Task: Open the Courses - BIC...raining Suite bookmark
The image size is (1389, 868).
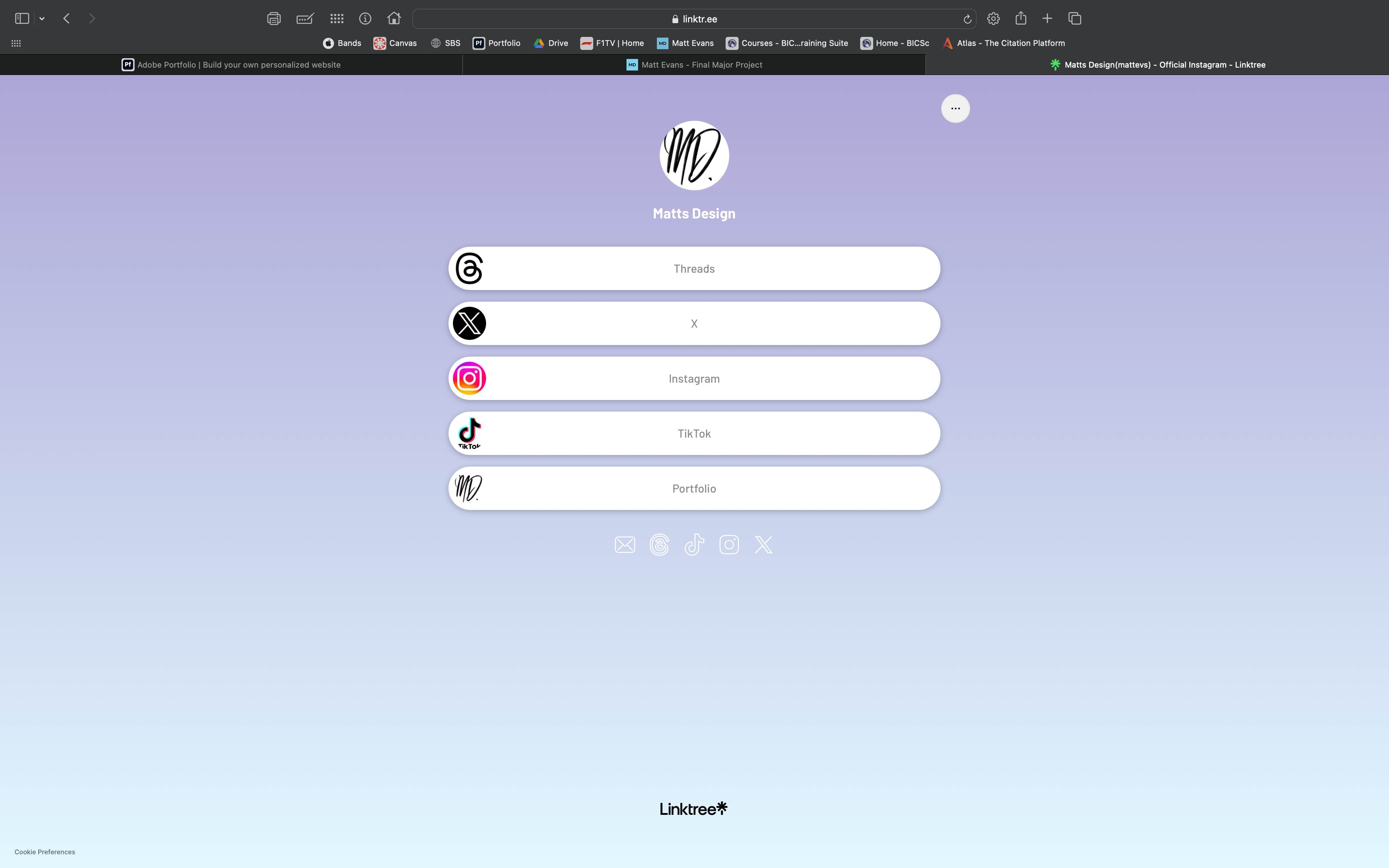Action: (x=787, y=43)
